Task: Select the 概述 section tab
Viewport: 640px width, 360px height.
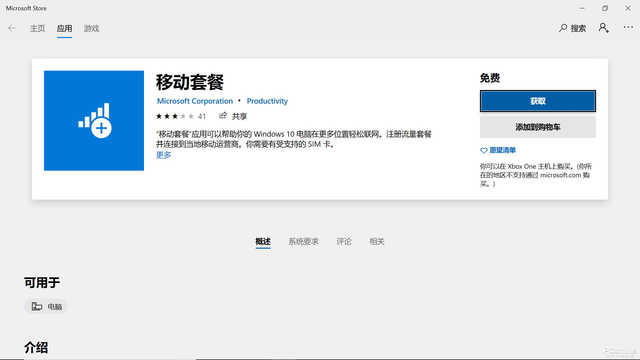Action: 263,241
